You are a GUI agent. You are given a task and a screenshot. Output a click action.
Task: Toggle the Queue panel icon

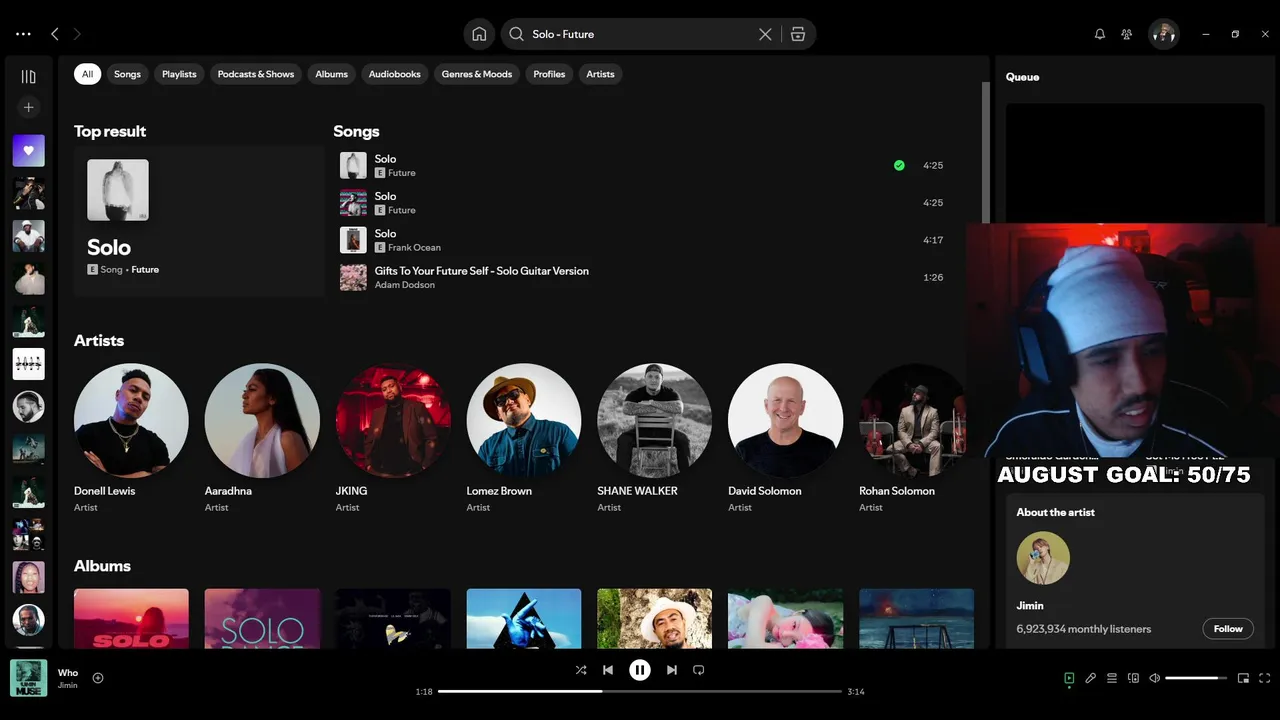pos(1112,678)
